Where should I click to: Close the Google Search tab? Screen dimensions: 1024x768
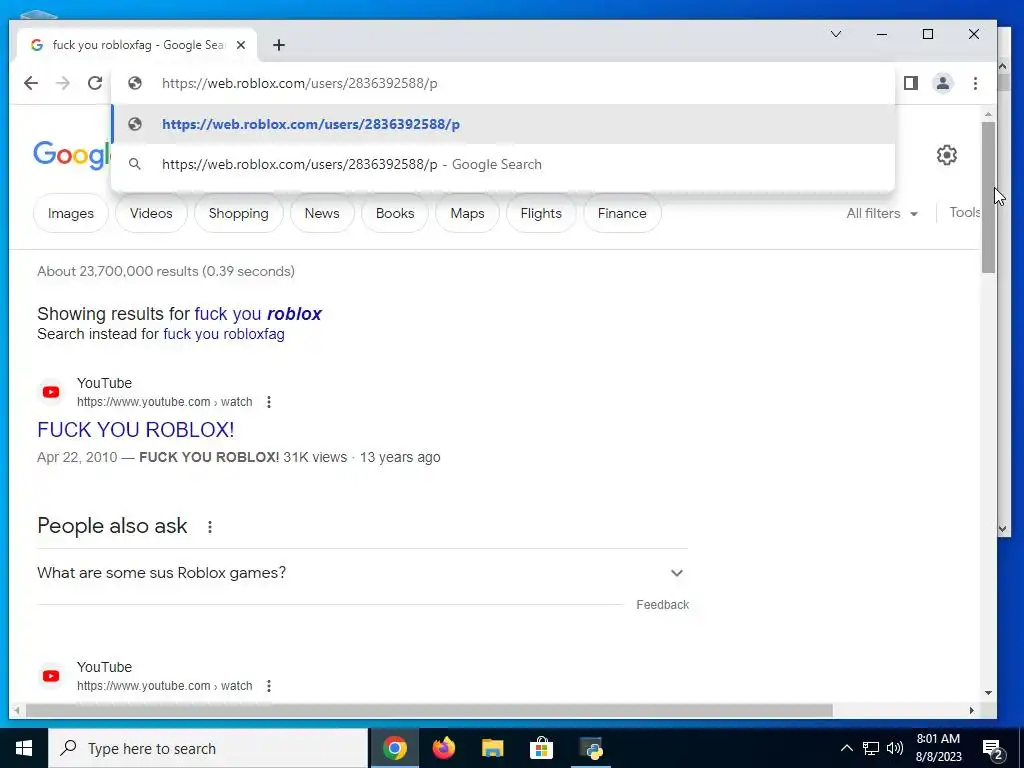pyautogui.click(x=241, y=45)
